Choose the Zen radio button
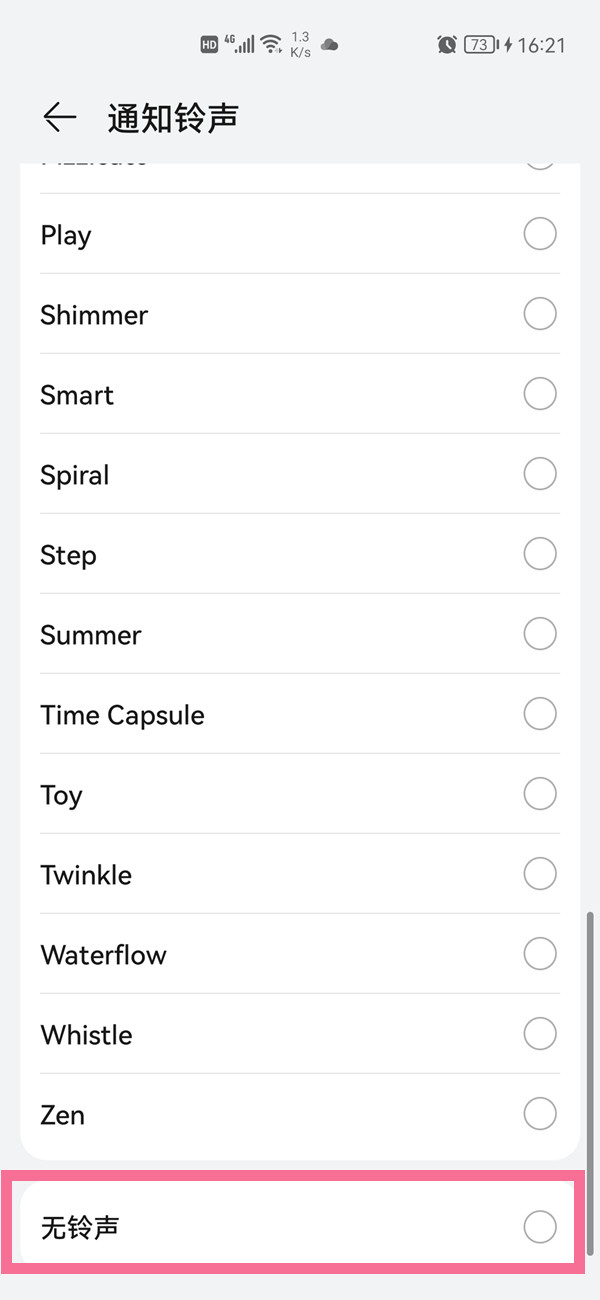Image resolution: width=600 pixels, height=1300 pixels. [540, 1114]
